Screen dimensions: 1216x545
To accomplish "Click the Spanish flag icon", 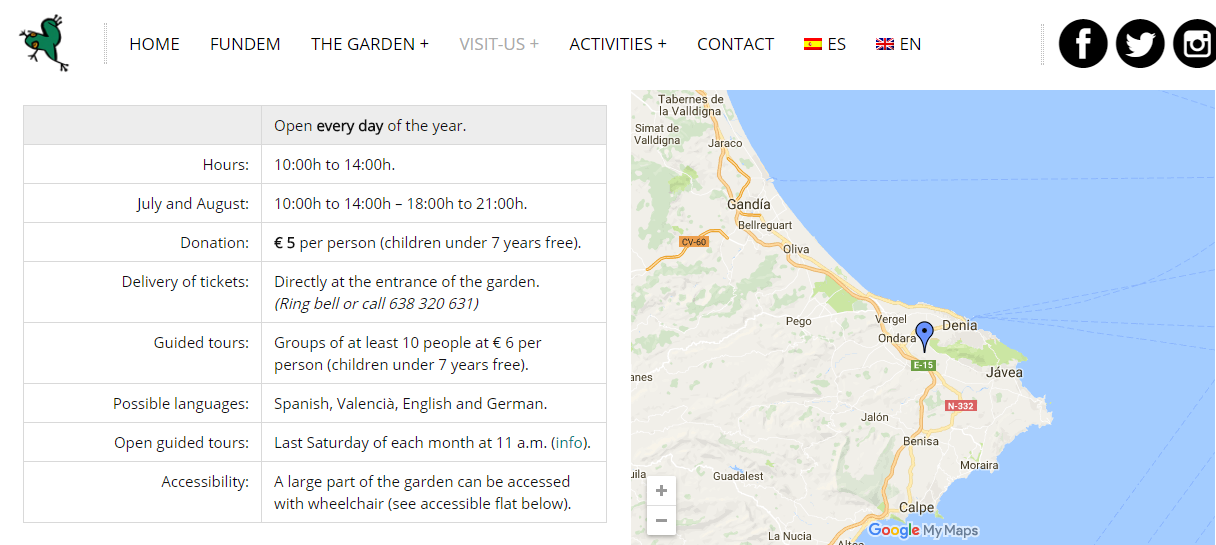I will tap(813, 44).
